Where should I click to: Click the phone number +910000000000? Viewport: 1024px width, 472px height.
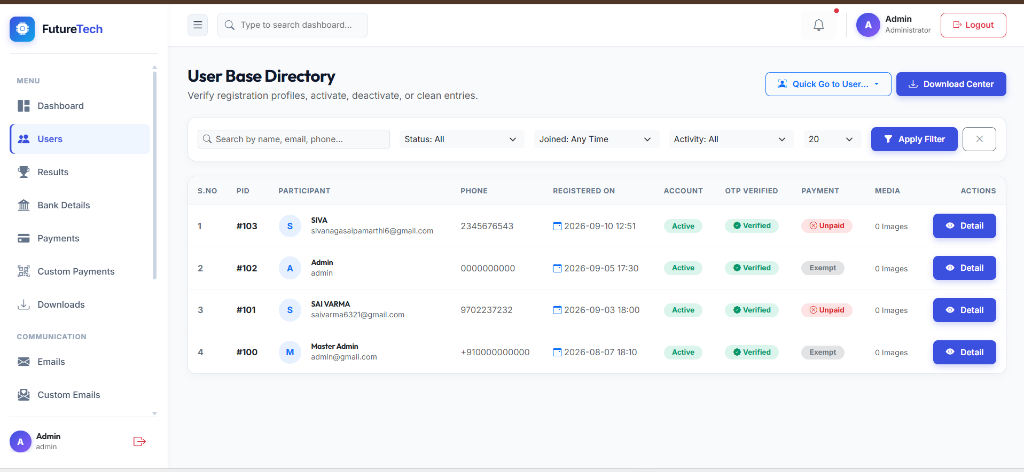tap(495, 352)
